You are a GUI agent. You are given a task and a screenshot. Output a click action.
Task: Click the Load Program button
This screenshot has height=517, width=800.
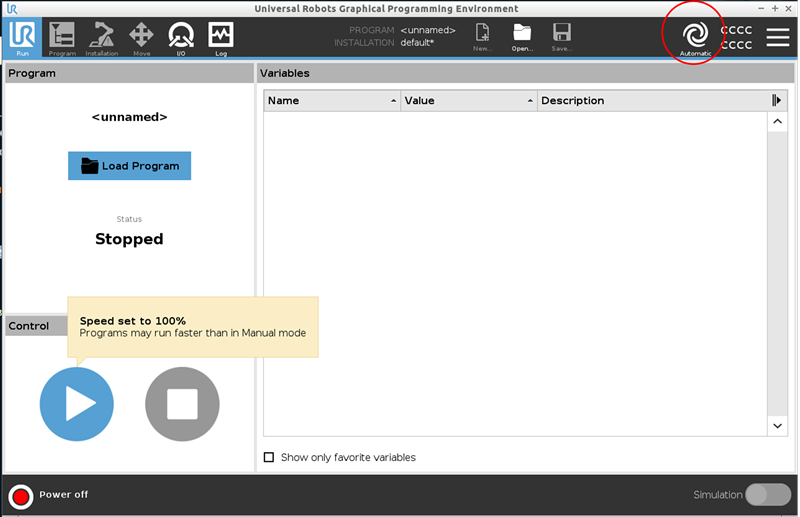tap(130, 165)
